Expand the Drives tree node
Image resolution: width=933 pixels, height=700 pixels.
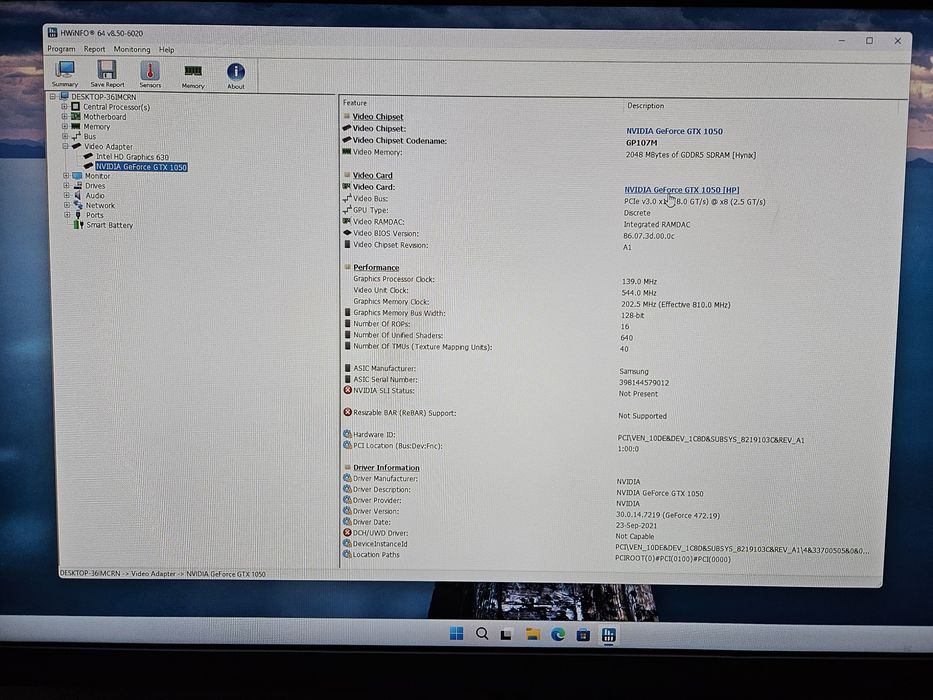pos(66,185)
